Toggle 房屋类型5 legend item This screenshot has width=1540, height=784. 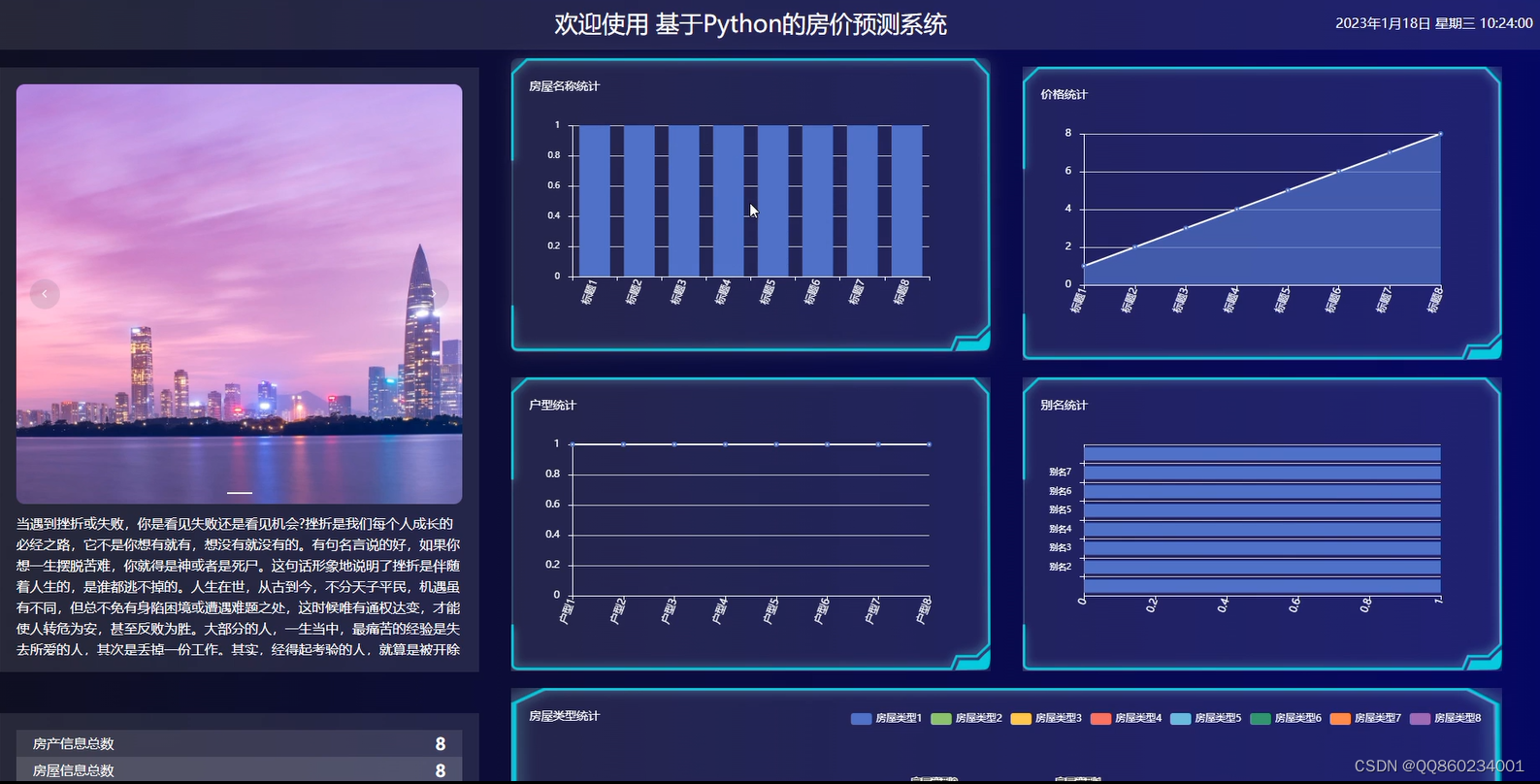1205,718
